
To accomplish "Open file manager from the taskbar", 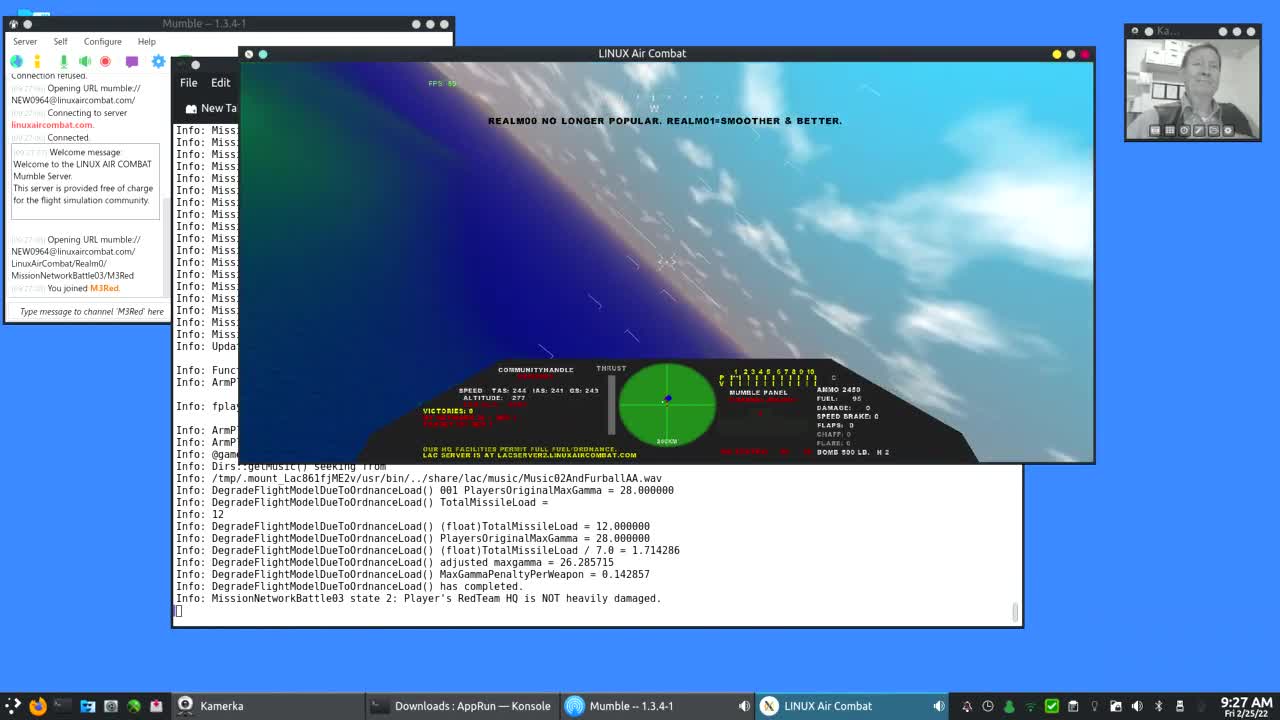I will 88,706.
